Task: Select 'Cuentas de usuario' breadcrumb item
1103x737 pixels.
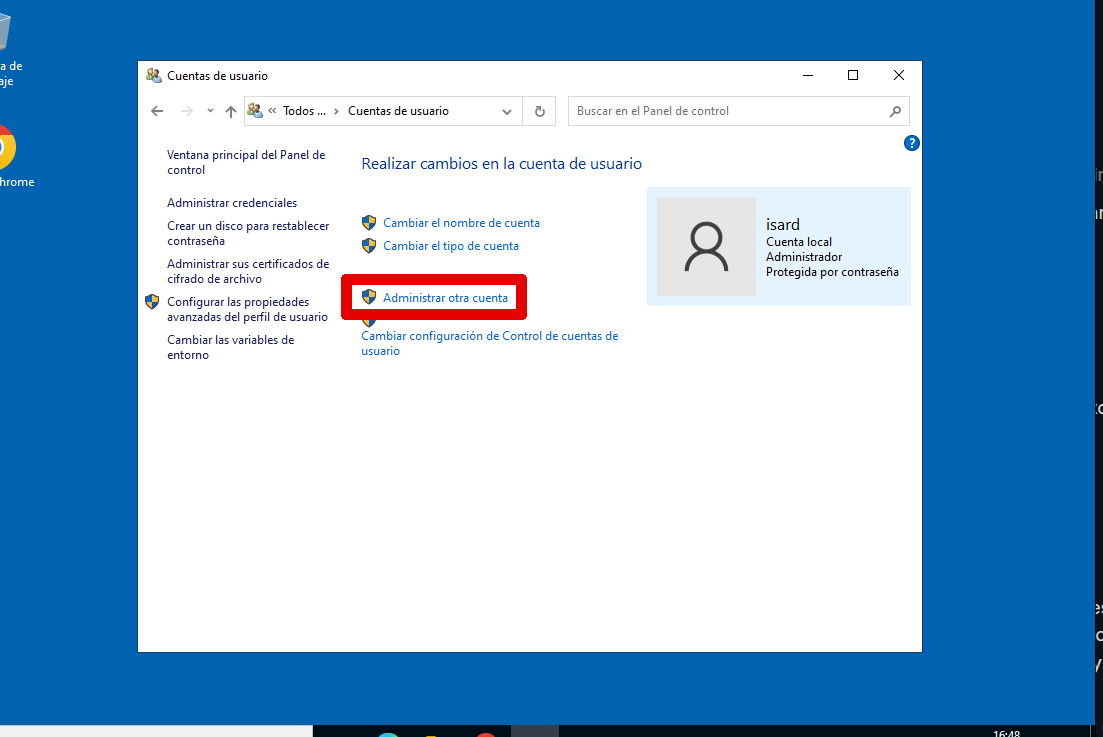Action: tap(398, 111)
